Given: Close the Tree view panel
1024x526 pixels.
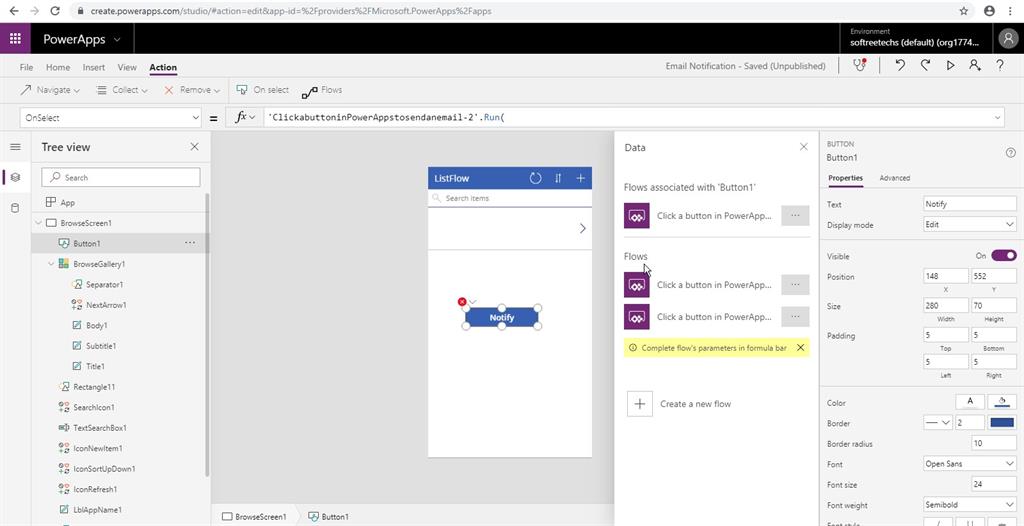Looking at the screenshot, I should coord(194,147).
